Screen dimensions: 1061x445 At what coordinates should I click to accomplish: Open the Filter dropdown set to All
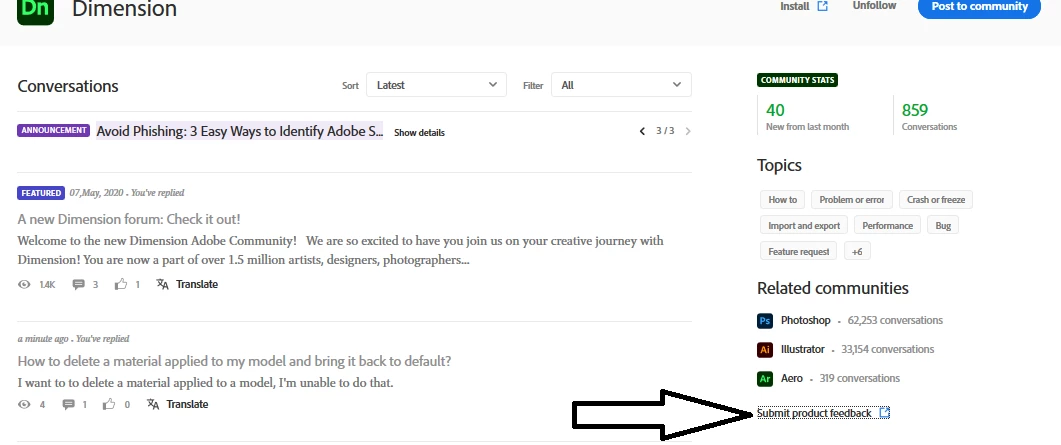tap(621, 85)
